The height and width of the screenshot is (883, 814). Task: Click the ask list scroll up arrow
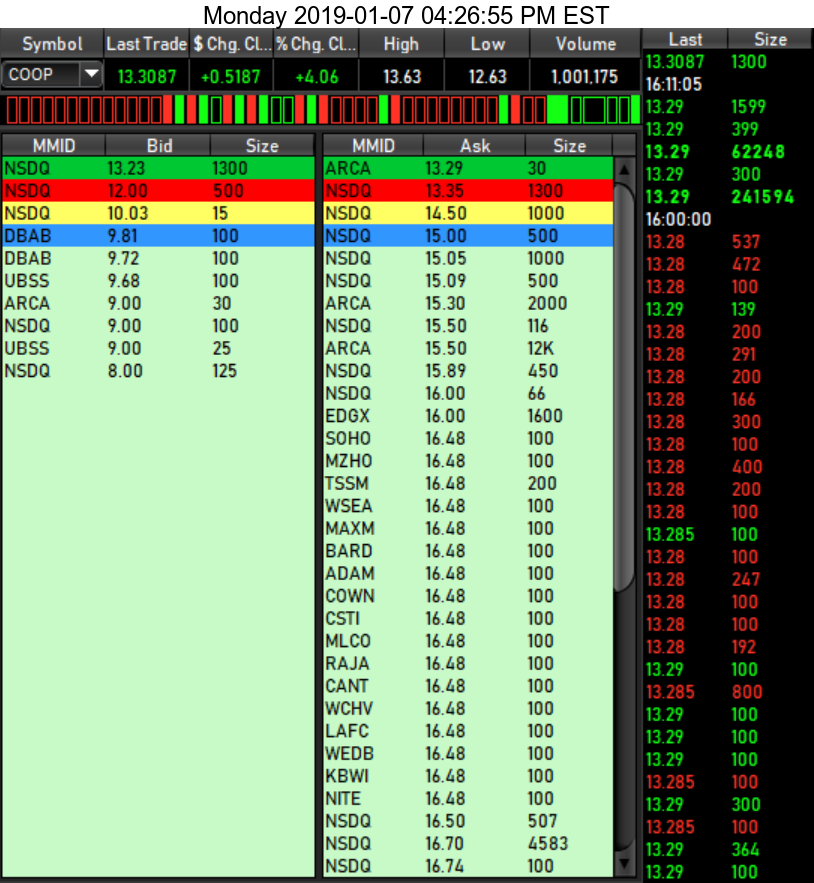click(624, 170)
